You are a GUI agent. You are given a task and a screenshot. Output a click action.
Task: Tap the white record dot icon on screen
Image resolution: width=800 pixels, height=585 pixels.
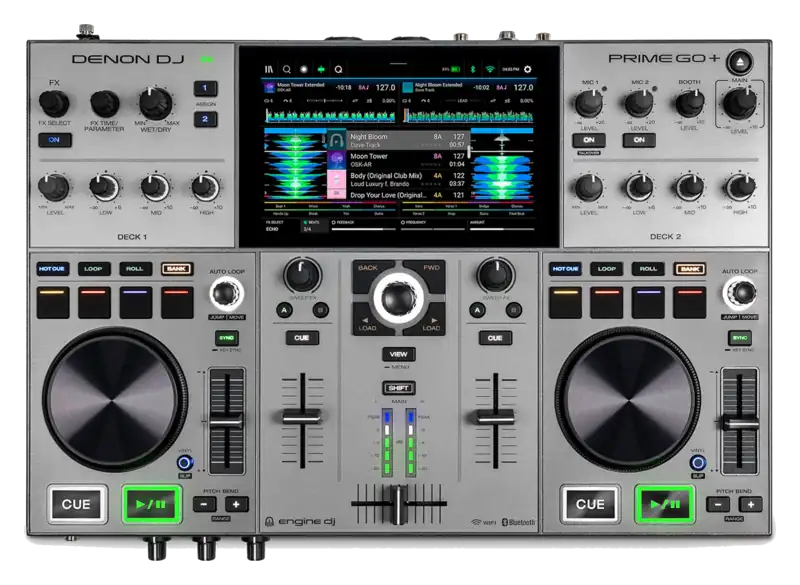click(x=304, y=69)
